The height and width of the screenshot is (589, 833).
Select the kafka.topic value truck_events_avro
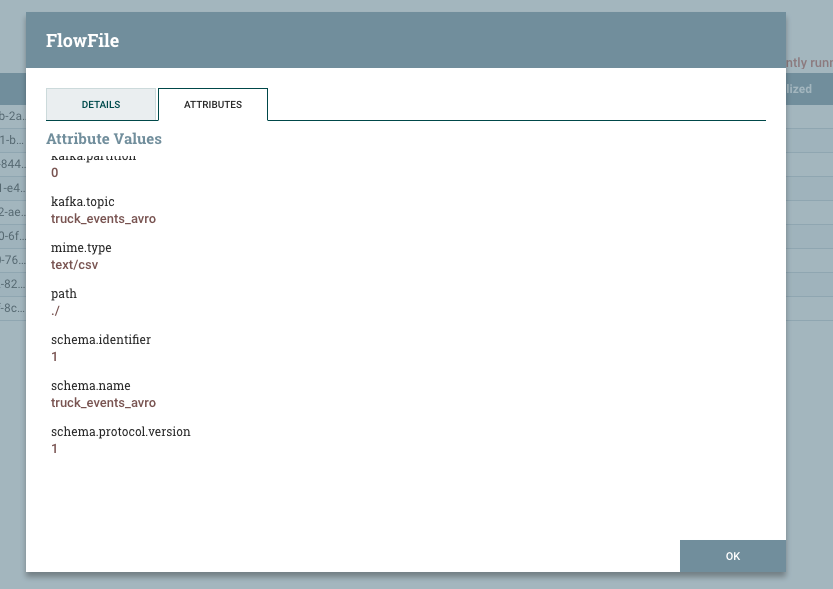tap(103, 219)
